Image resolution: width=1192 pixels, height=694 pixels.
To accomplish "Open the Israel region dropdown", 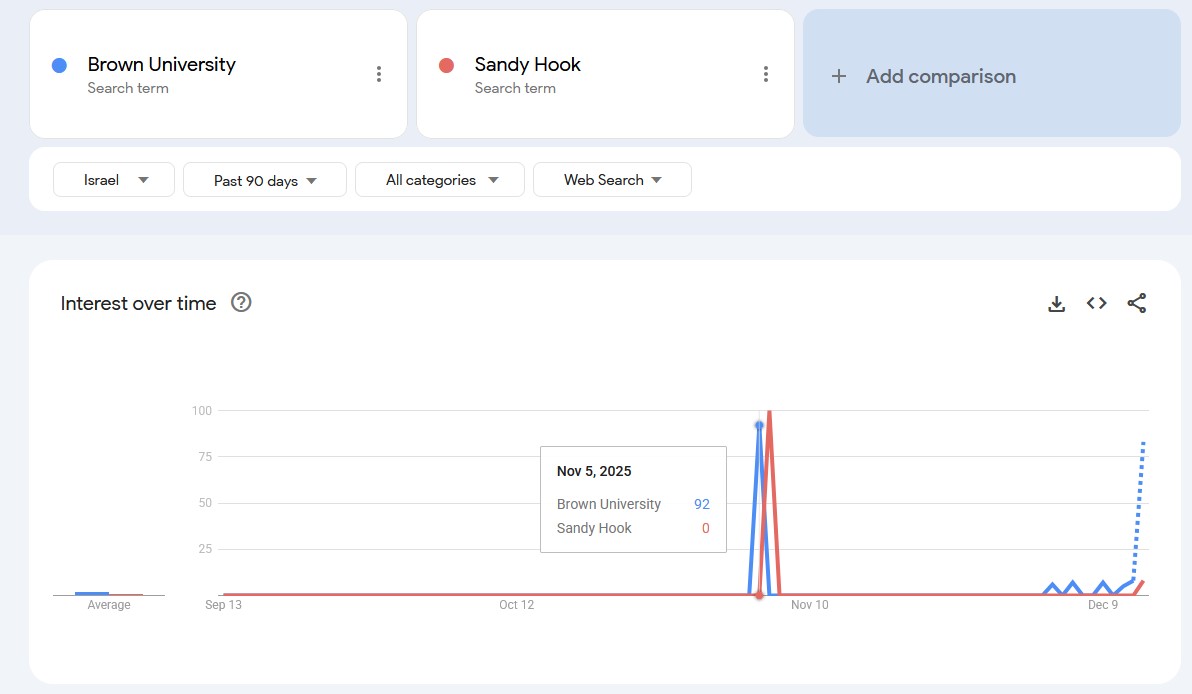I will [x=114, y=180].
